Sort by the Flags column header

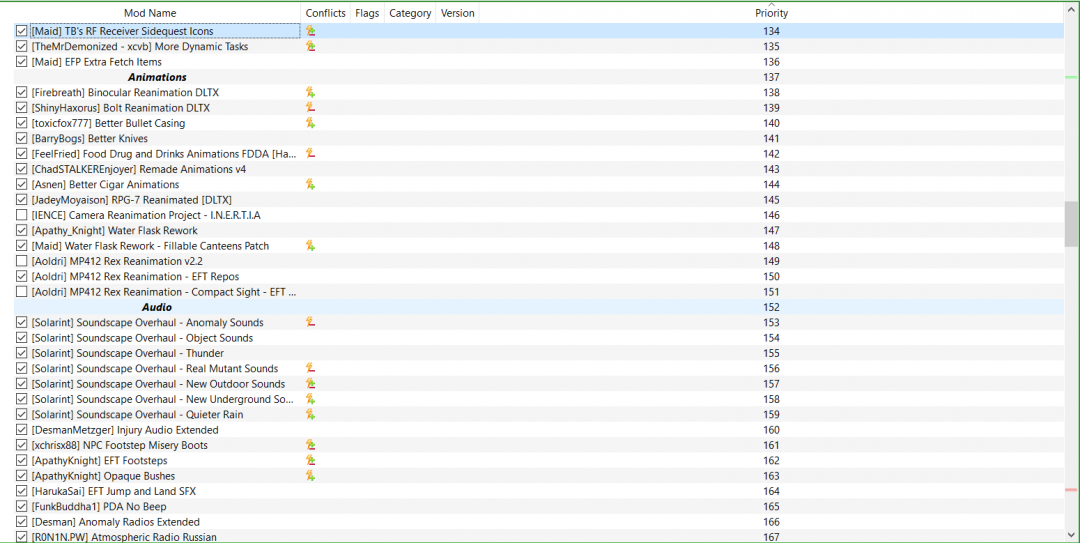click(367, 13)
